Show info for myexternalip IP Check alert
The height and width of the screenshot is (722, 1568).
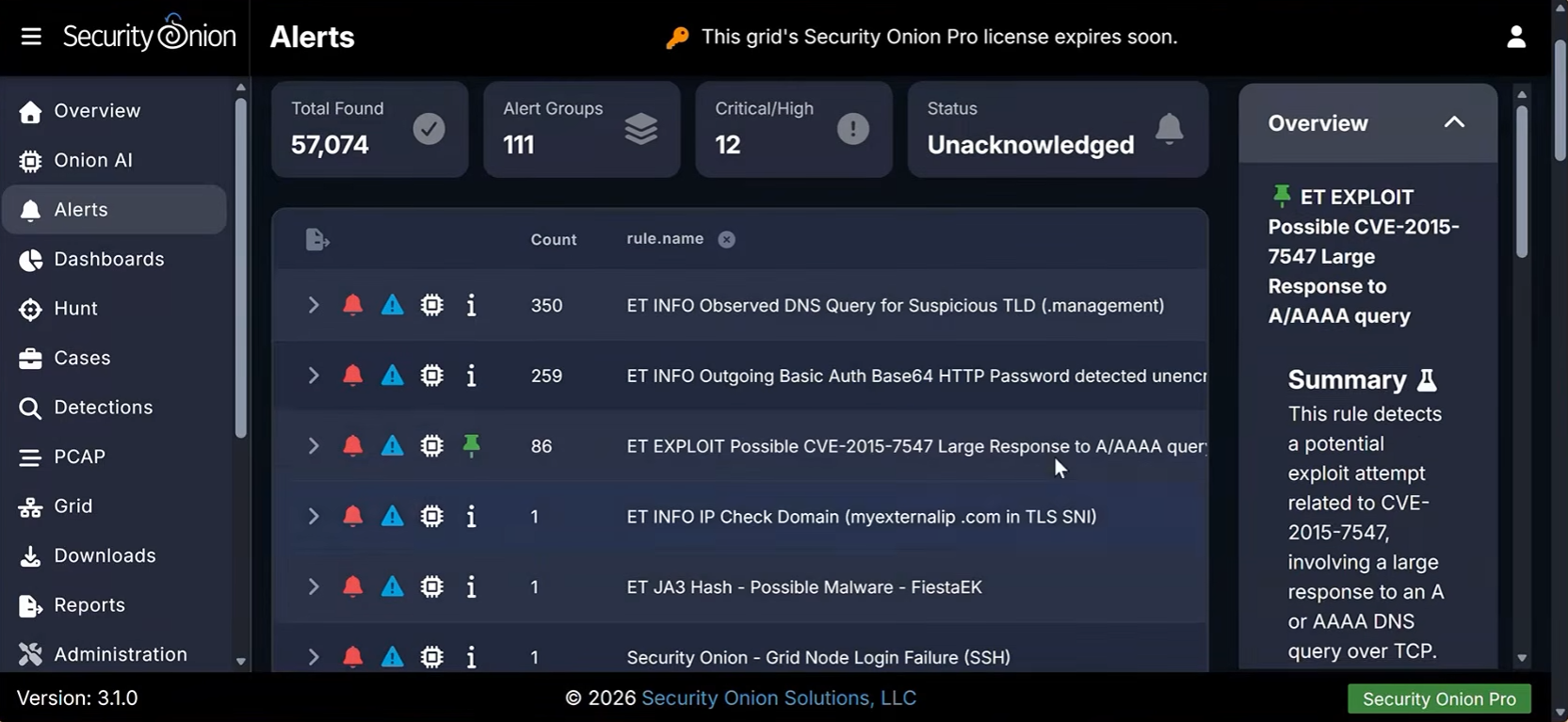pos(471,516)
